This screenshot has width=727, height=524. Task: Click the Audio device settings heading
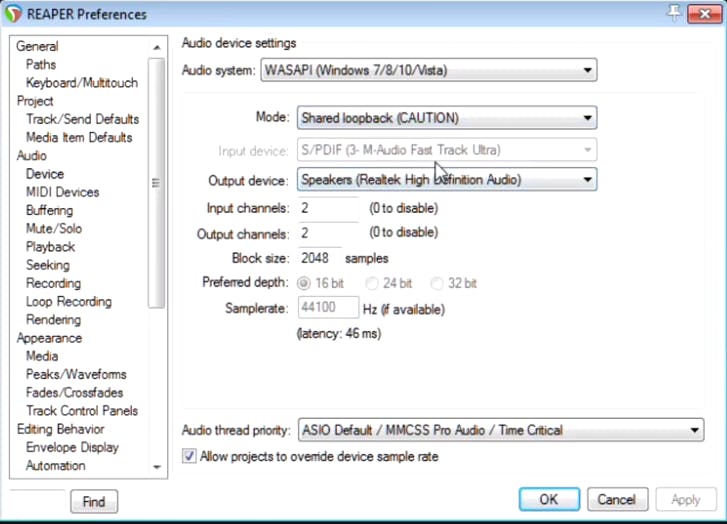point(239,43)
